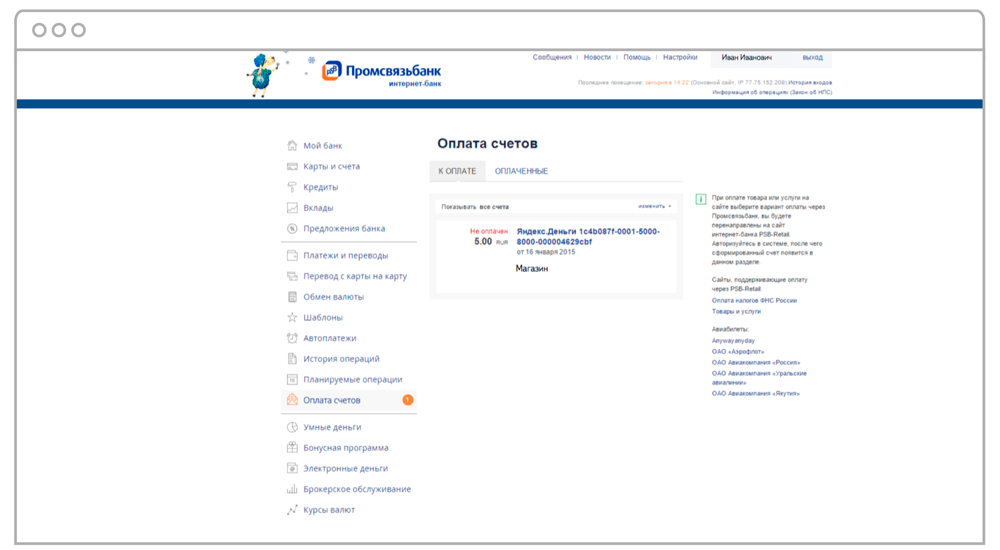Open the изменить filter dropdown
The width and height of the screenshot is (1000, 550).
654,206
